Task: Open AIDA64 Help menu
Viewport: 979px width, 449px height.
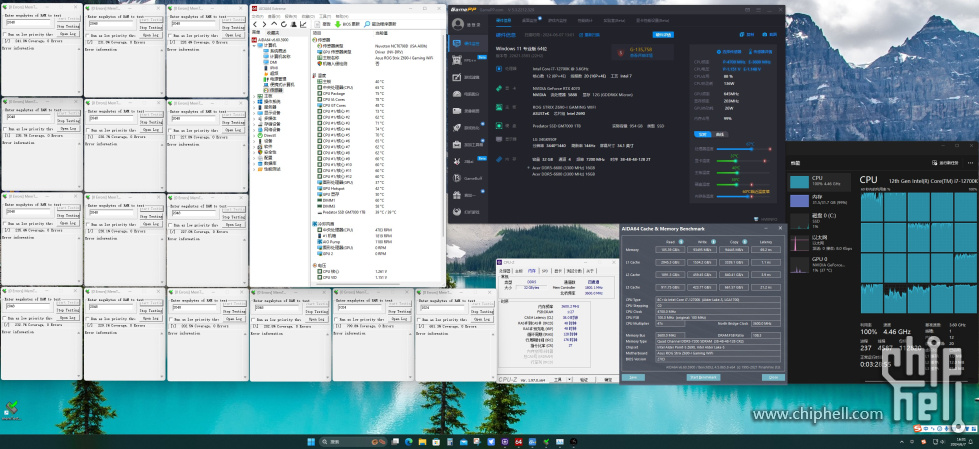Action: click(342, 16)
